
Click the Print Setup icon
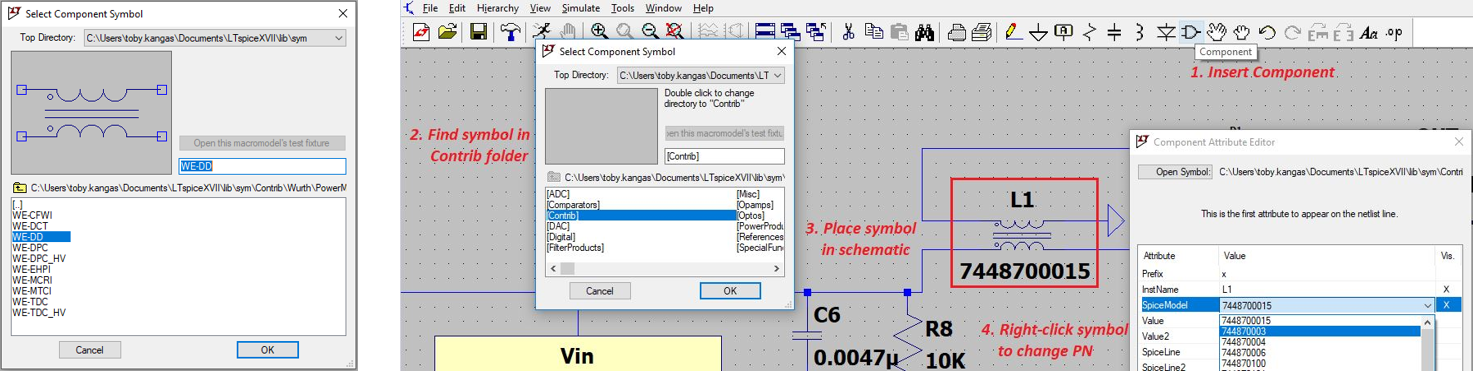pos(982,33)
